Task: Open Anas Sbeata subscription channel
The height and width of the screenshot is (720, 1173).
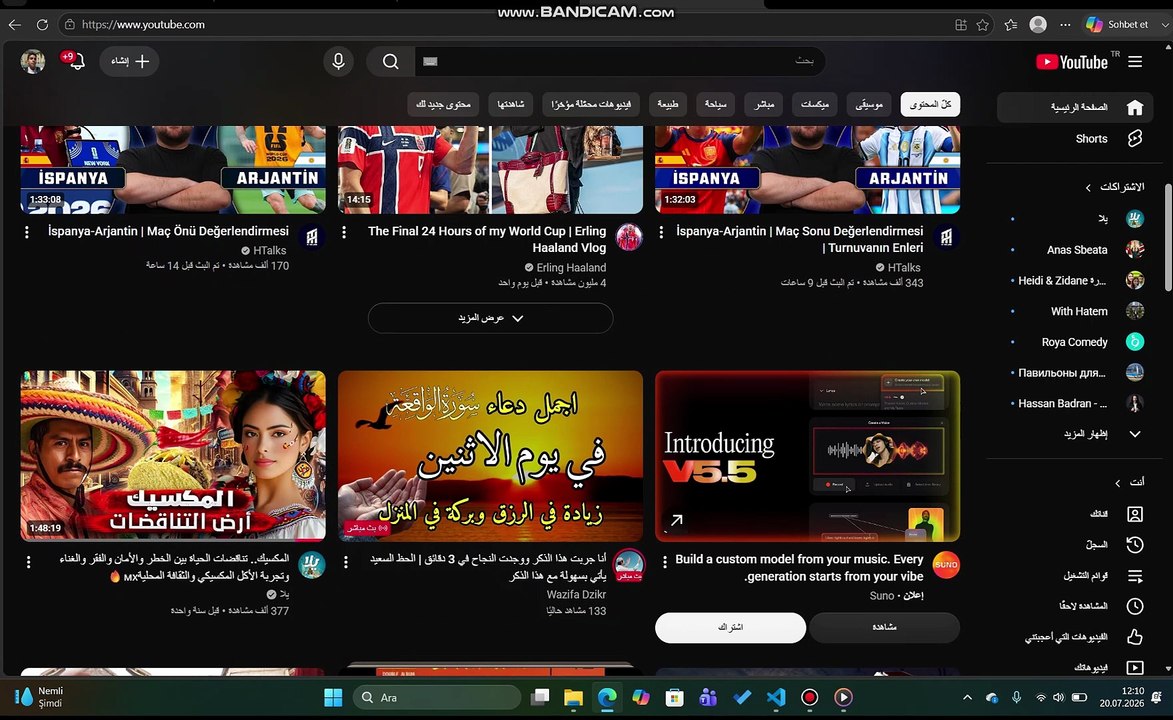Action: [1077, 250]
